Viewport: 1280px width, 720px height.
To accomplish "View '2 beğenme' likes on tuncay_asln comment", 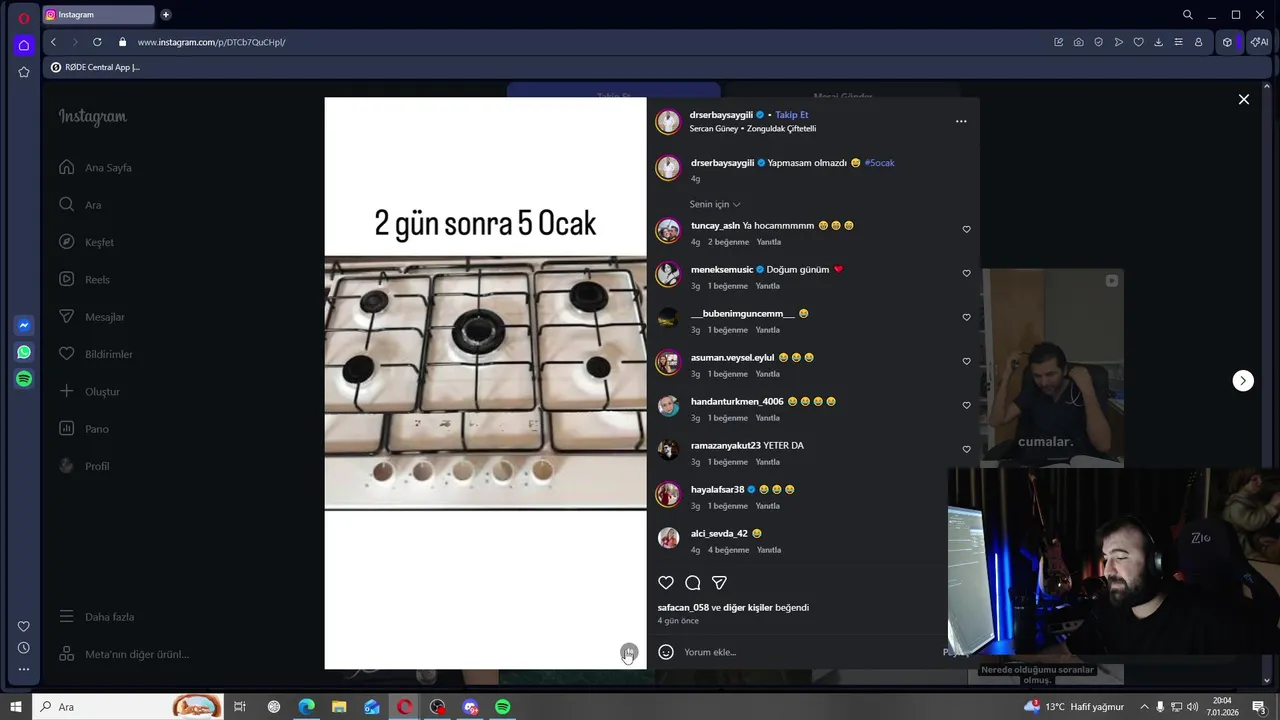I will [x=728, y=242].
